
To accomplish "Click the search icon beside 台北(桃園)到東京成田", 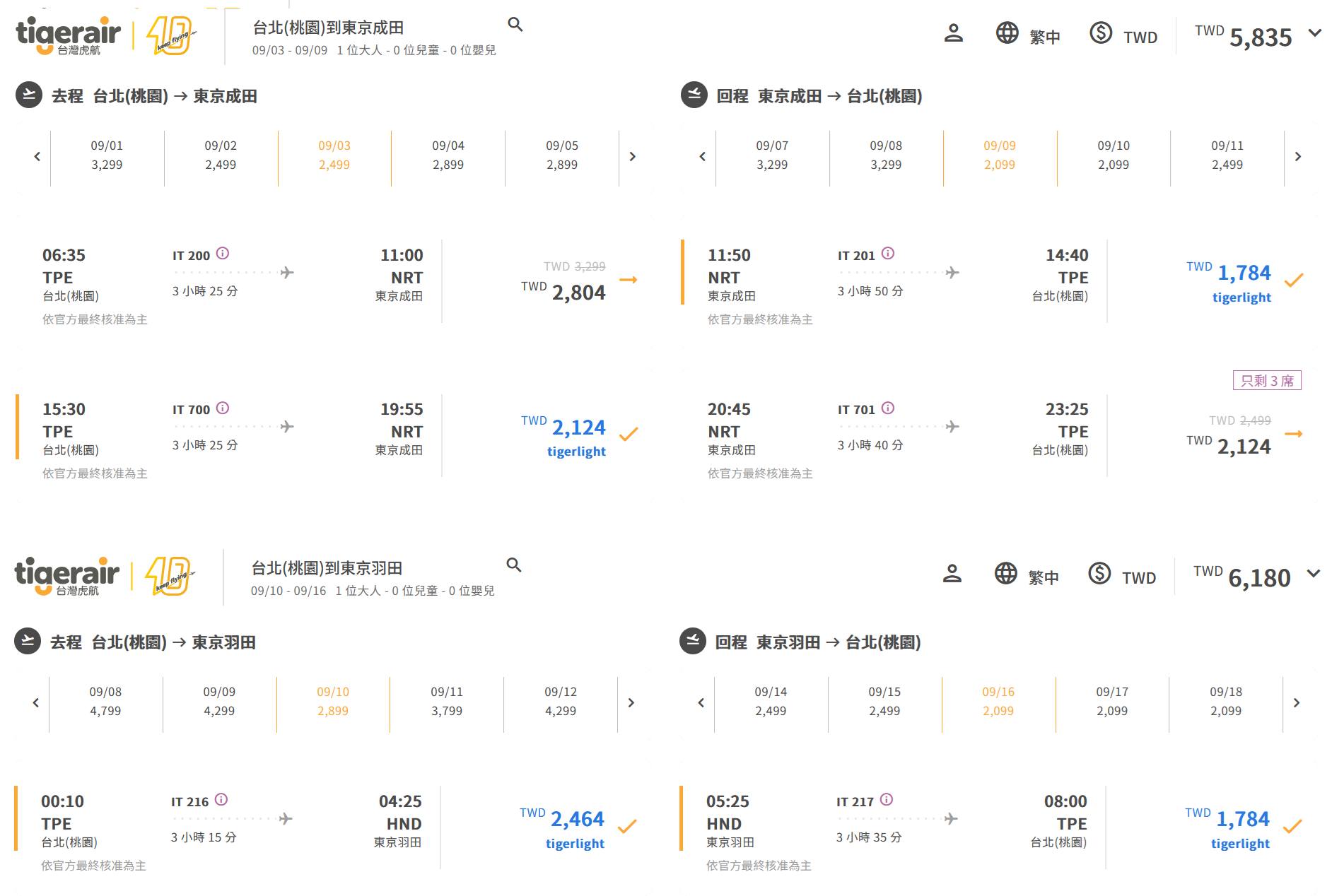I will coord(515,25).
